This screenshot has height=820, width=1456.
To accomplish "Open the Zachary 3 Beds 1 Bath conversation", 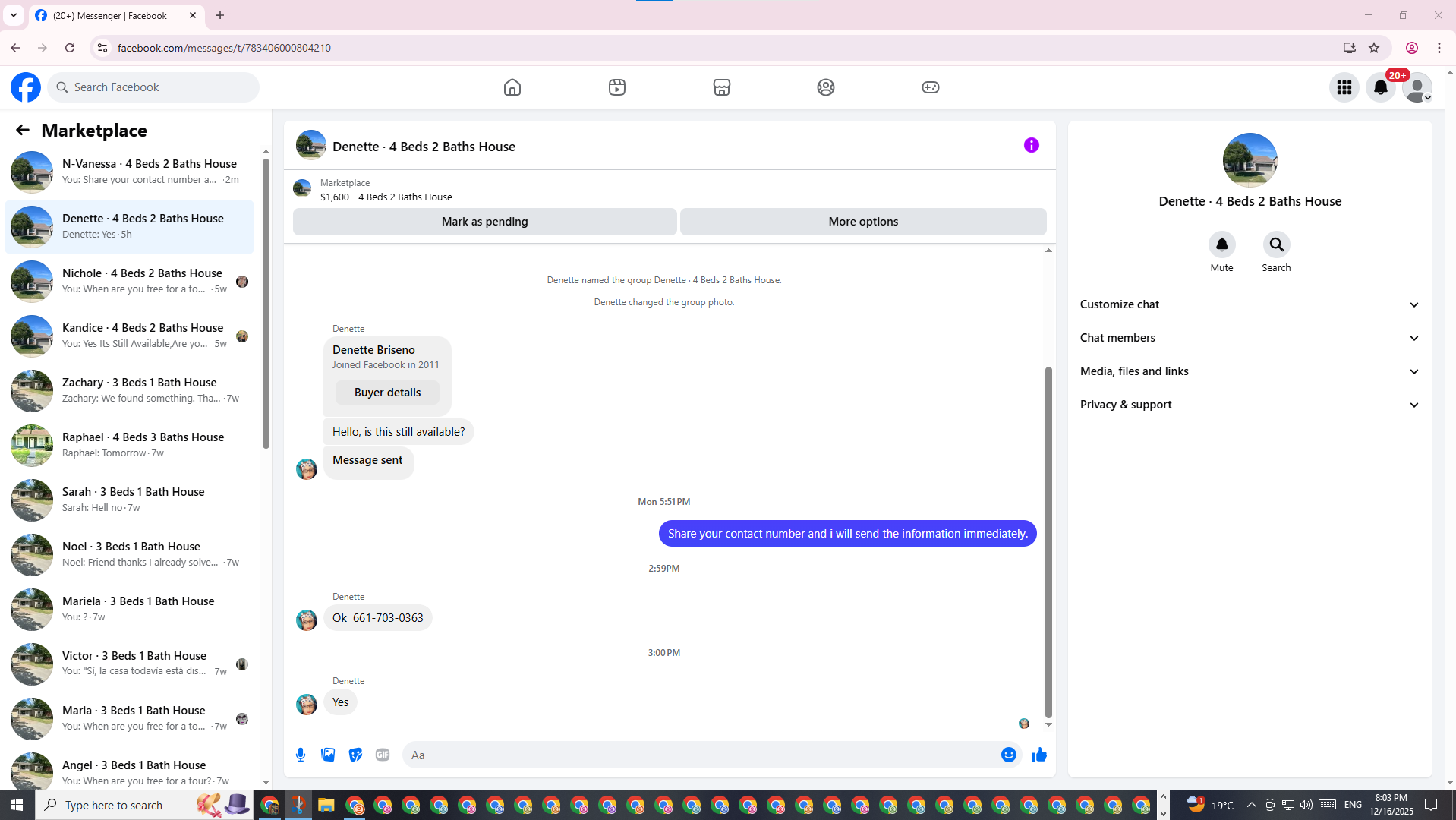I will tap(130, 390).
